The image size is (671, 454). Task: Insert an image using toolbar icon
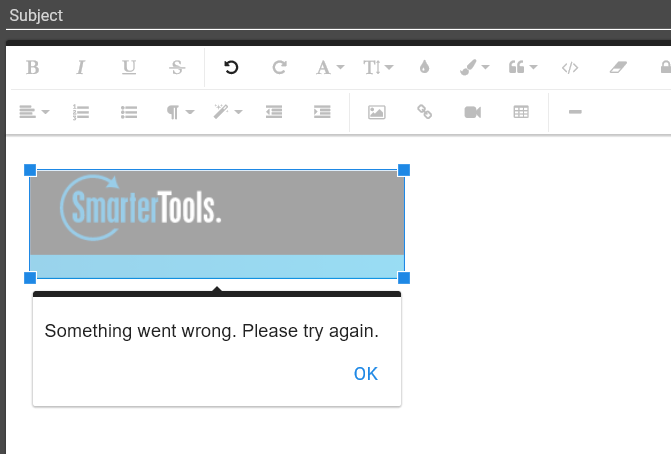[376, 112]
